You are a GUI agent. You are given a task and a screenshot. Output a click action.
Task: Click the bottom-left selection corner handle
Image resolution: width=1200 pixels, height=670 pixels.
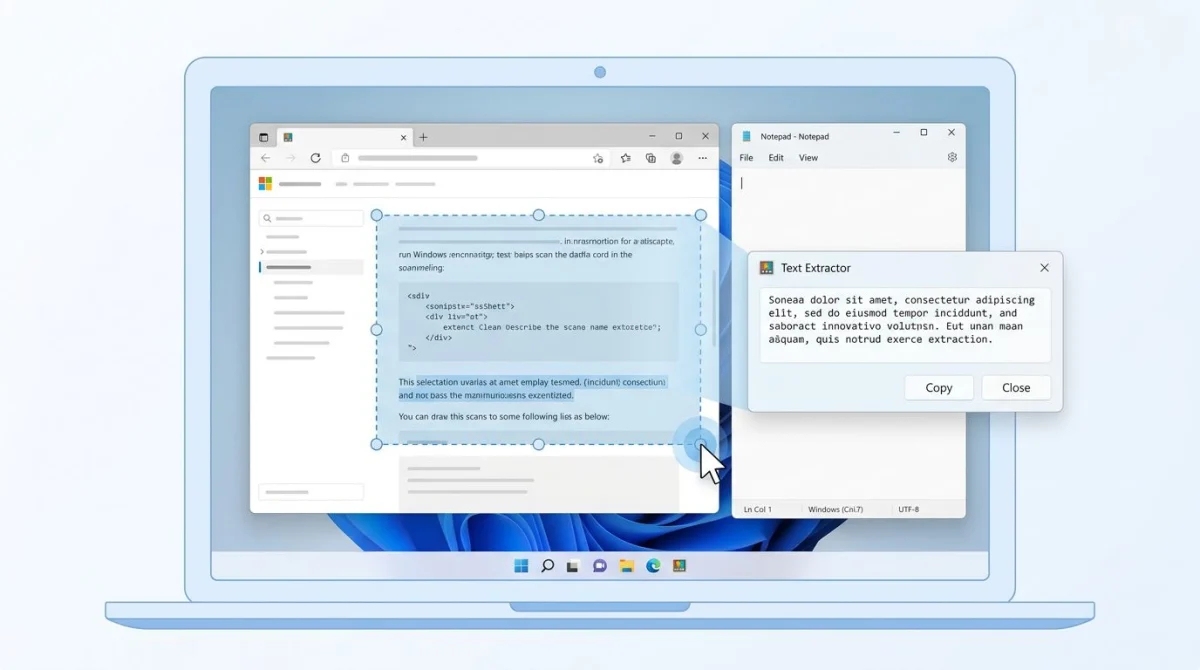pos(377,444)
